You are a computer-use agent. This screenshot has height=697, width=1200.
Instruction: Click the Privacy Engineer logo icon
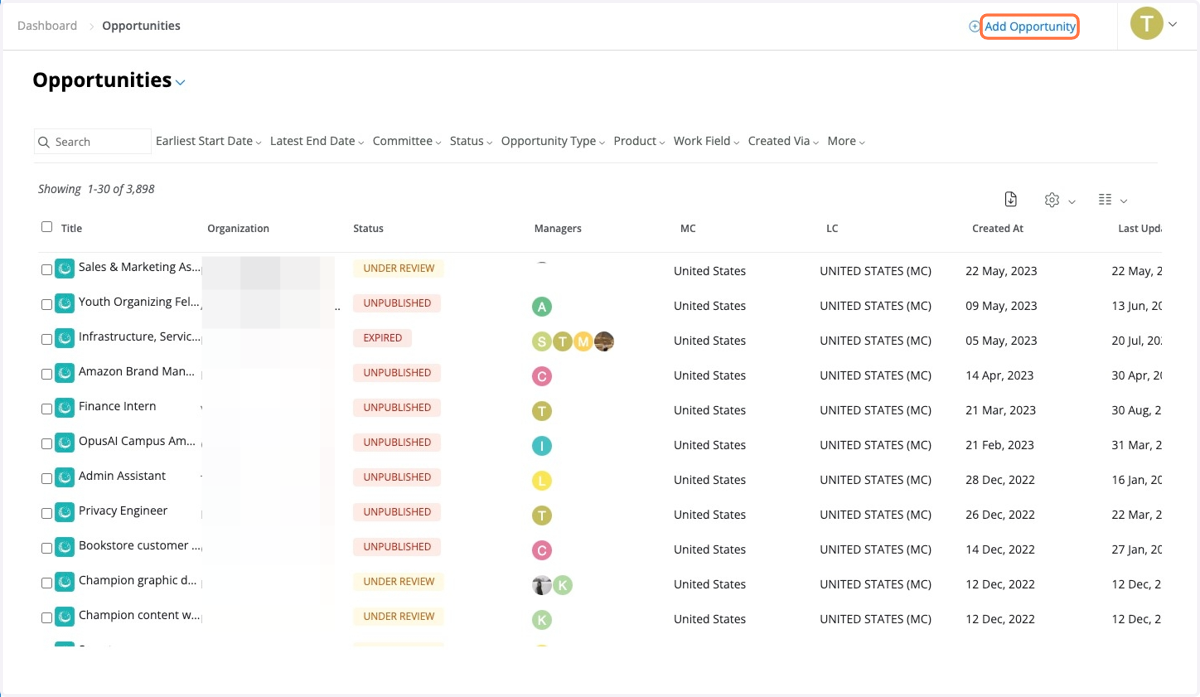coord(65,512)
